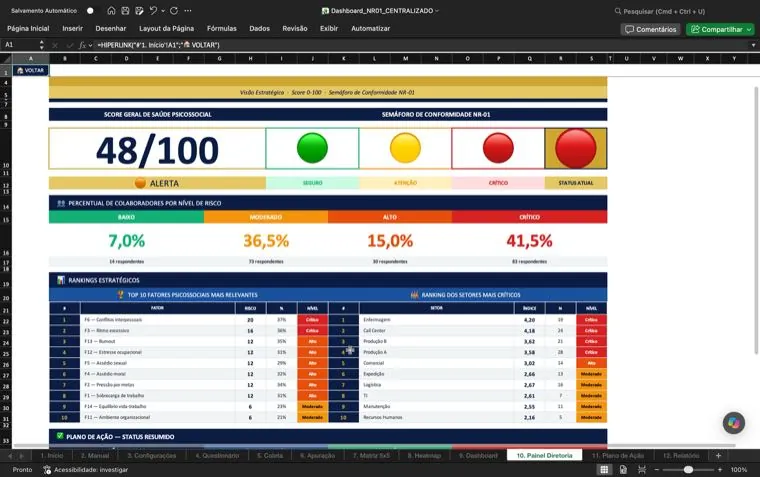Switch to the 9. Dashboard sheet tab
Viewport: 760px width, 477px height.
[478, 456]
